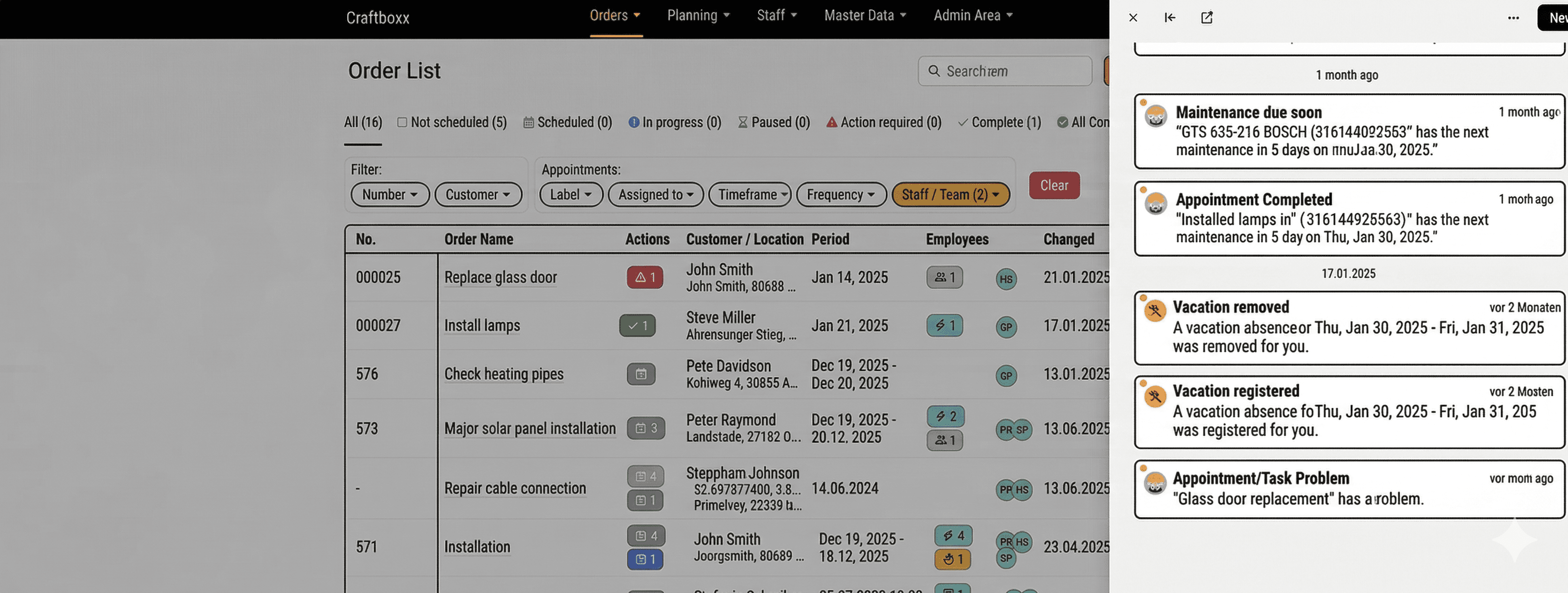Open the Master Data menu
The height and width of the screenshot is (593, 1568).
pyautogui.click(x=864, y=16)
